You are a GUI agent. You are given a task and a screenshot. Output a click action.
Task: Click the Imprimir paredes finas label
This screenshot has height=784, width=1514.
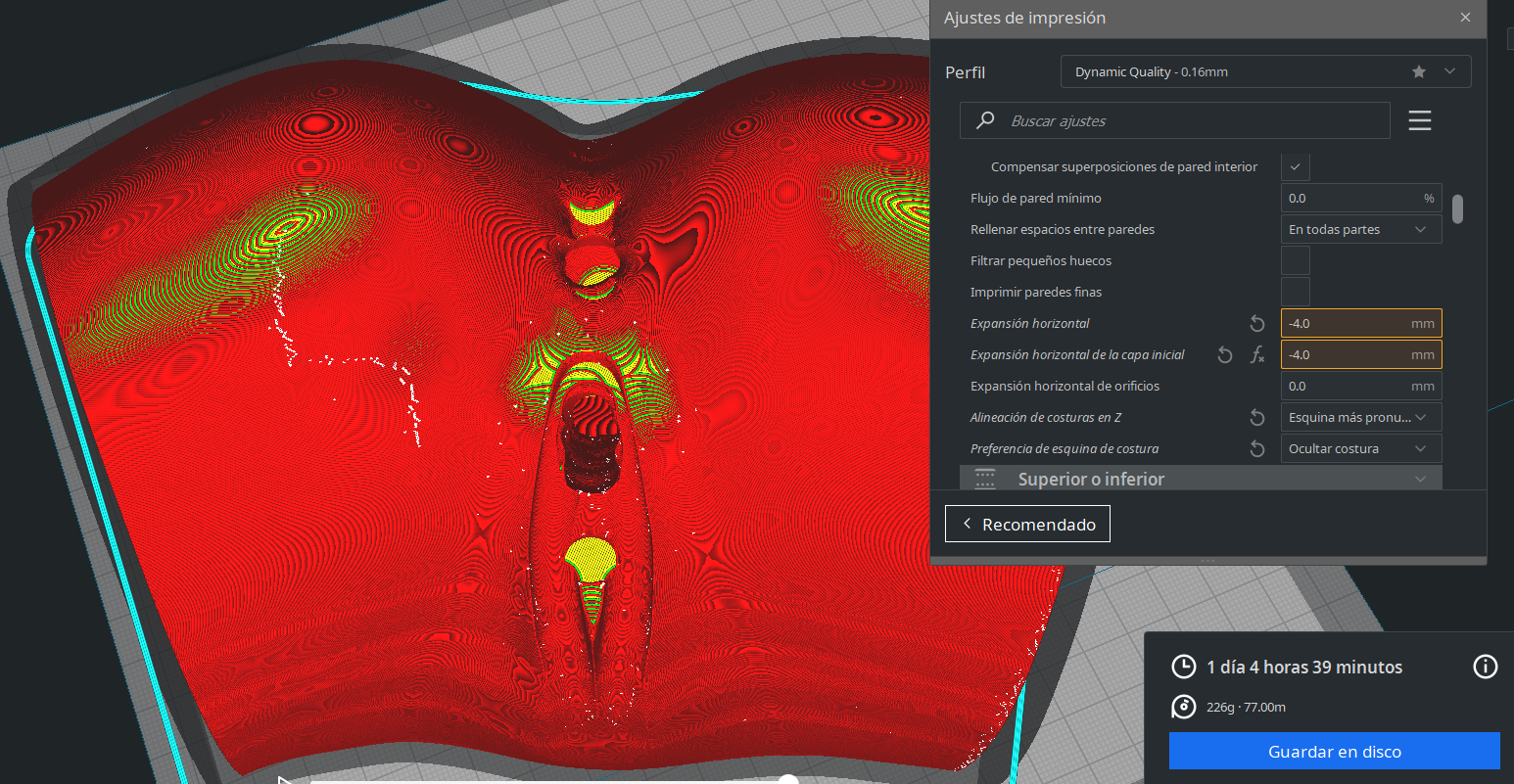1036,292
